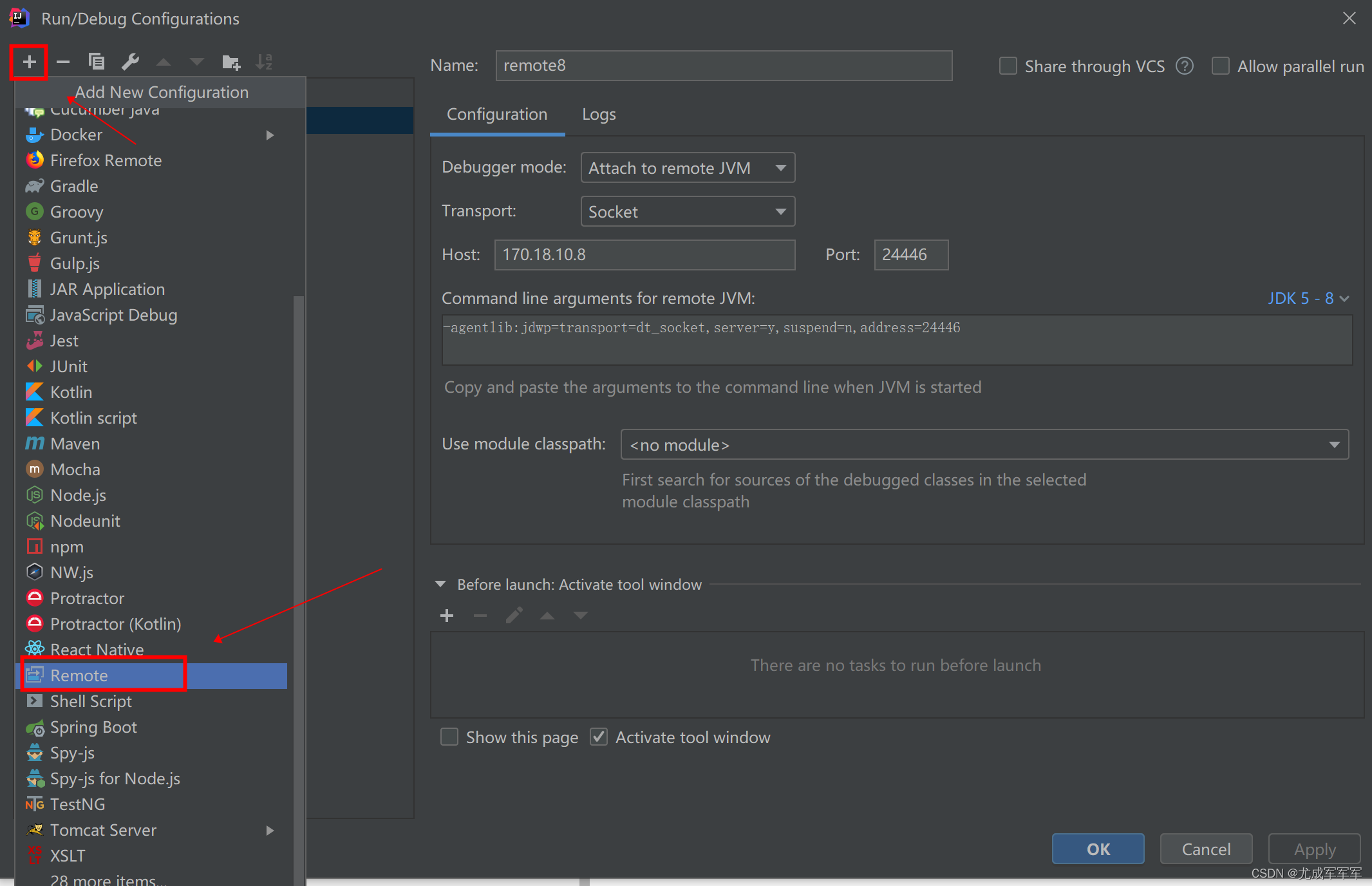Image resolution: width=1372 pixels, height=886 pixels.
Task: Select the Remote configuration type
Action: (151, 675)
